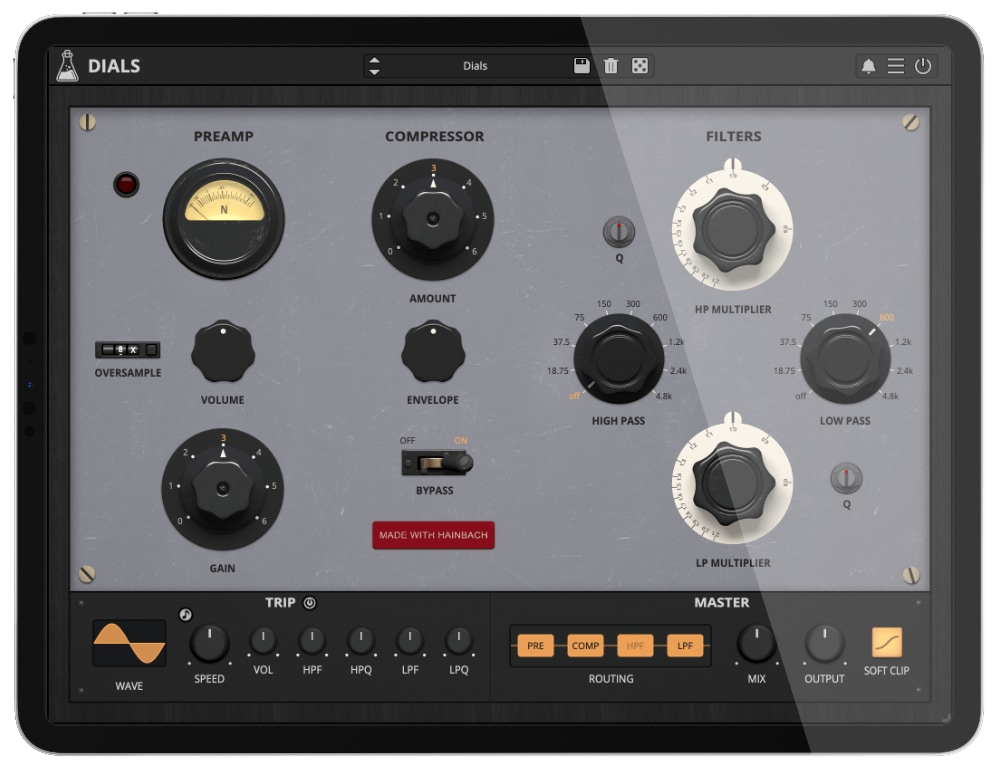Click the high pass 4.8k position label

(x=663, y=396)
